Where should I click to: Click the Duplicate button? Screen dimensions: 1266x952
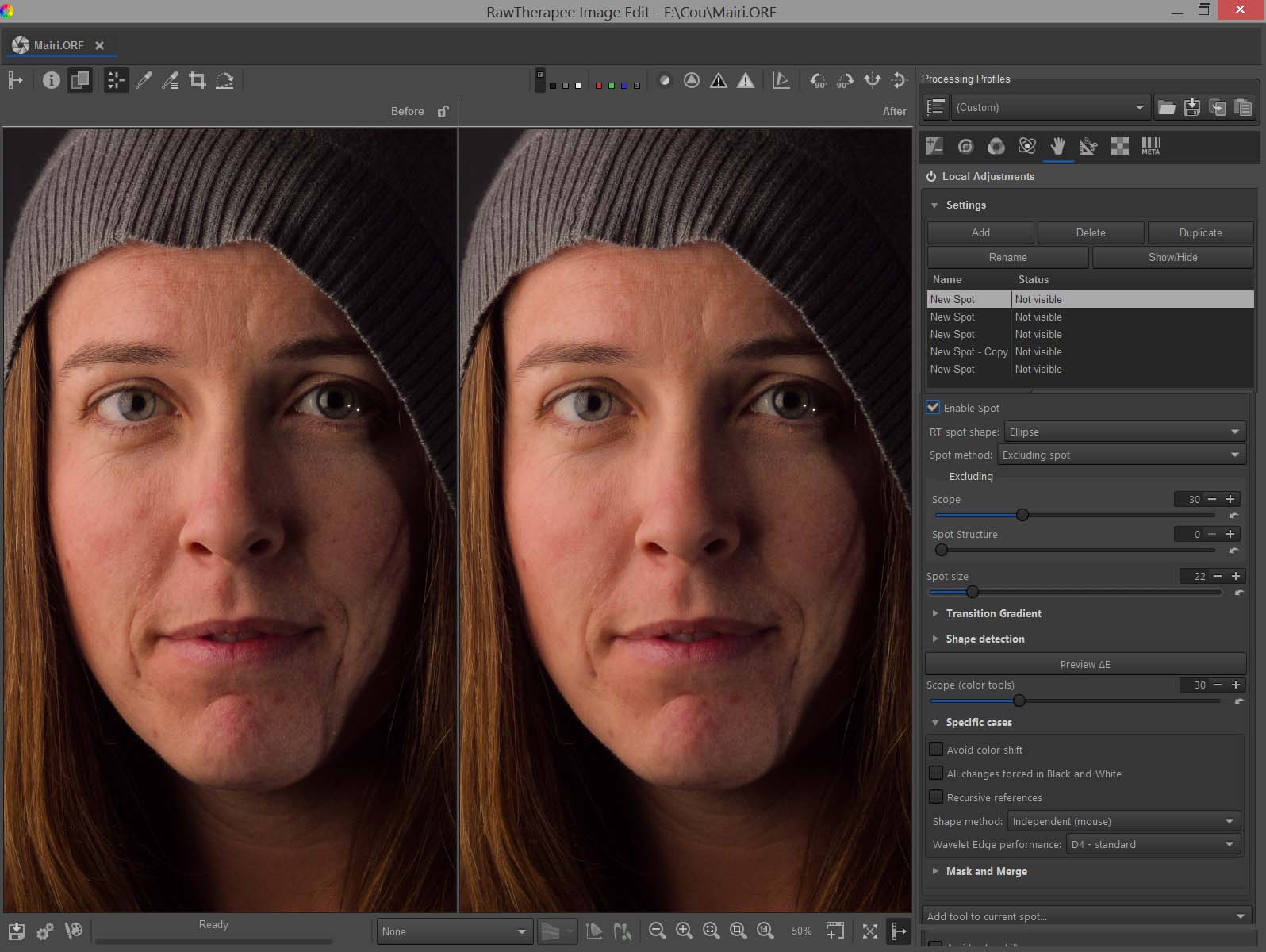coord(1199,232)
